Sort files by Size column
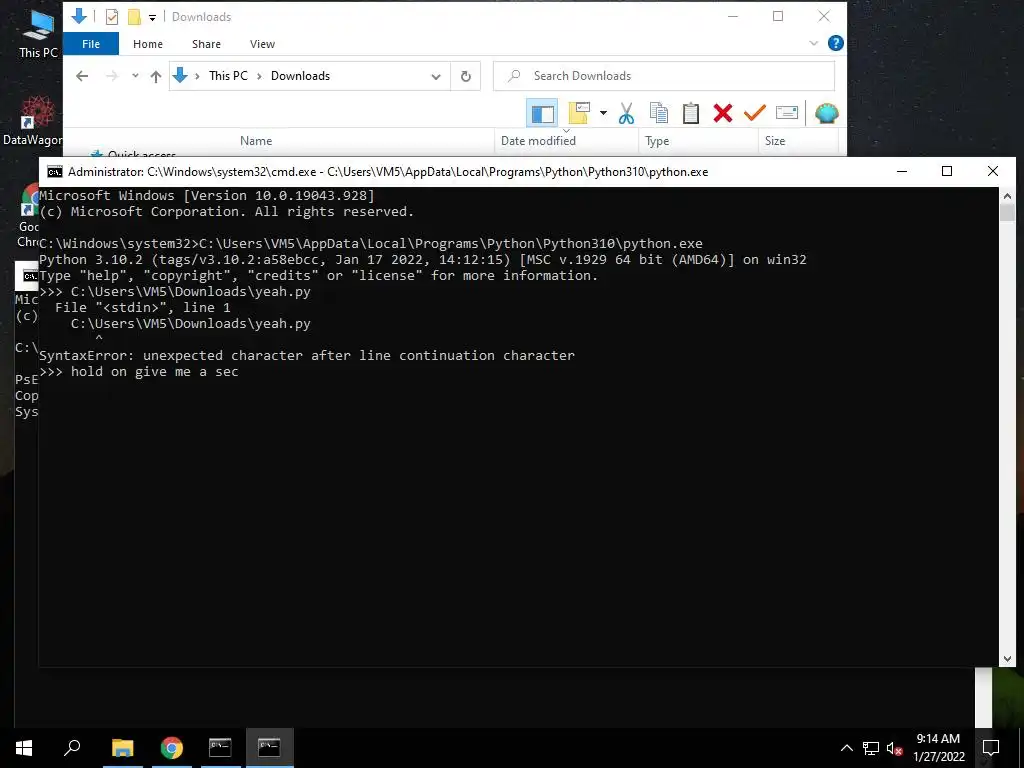 tap(775, 140)
